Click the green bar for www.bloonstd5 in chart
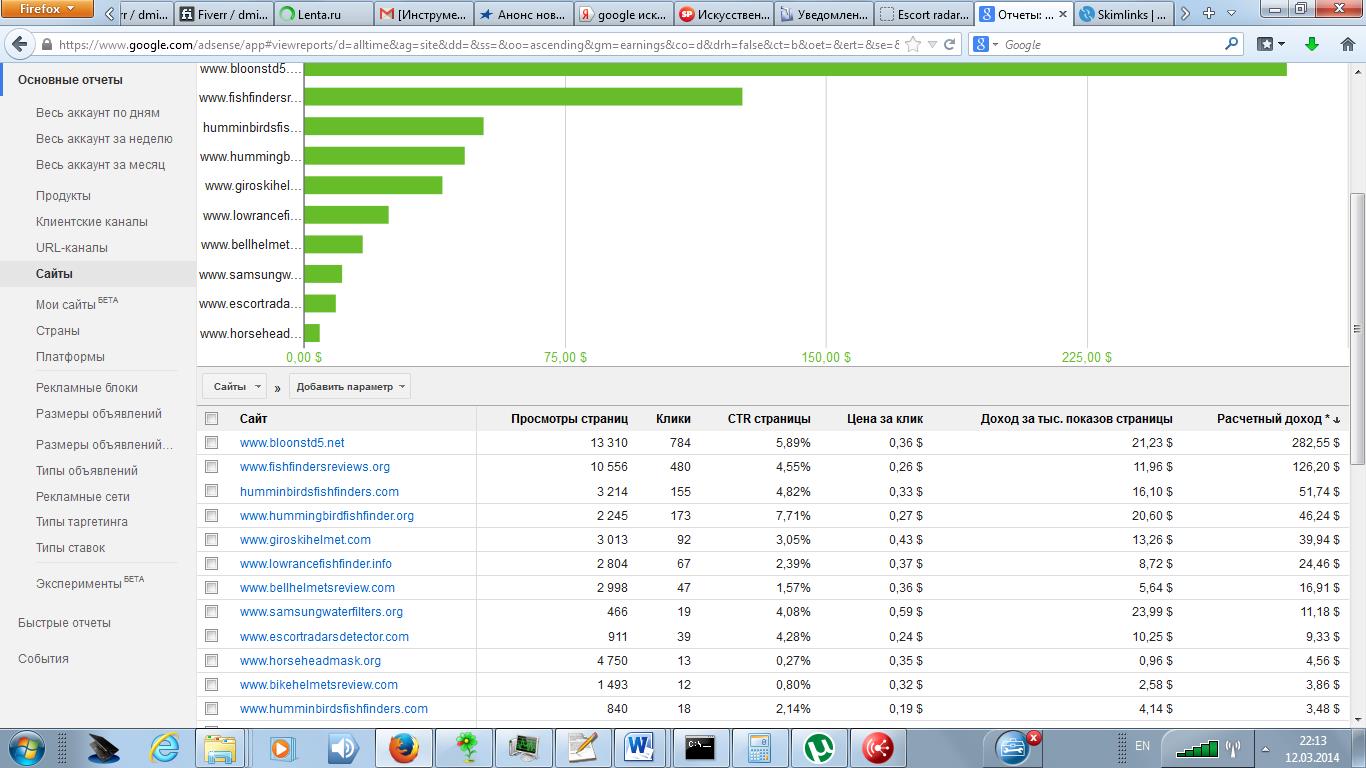The height and width of the screenshot is (768, 1366). click(x=795, y=68)
